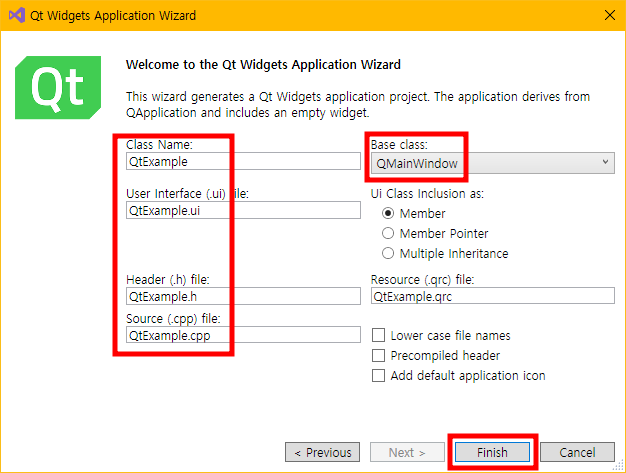626x473 pixels.
Task: Check Add default application icon
Action: 378,376
